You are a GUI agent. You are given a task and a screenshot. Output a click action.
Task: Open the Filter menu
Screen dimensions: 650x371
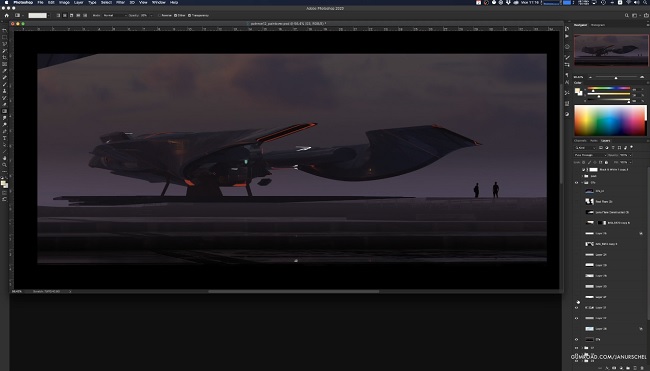click(x=120, y=2)
